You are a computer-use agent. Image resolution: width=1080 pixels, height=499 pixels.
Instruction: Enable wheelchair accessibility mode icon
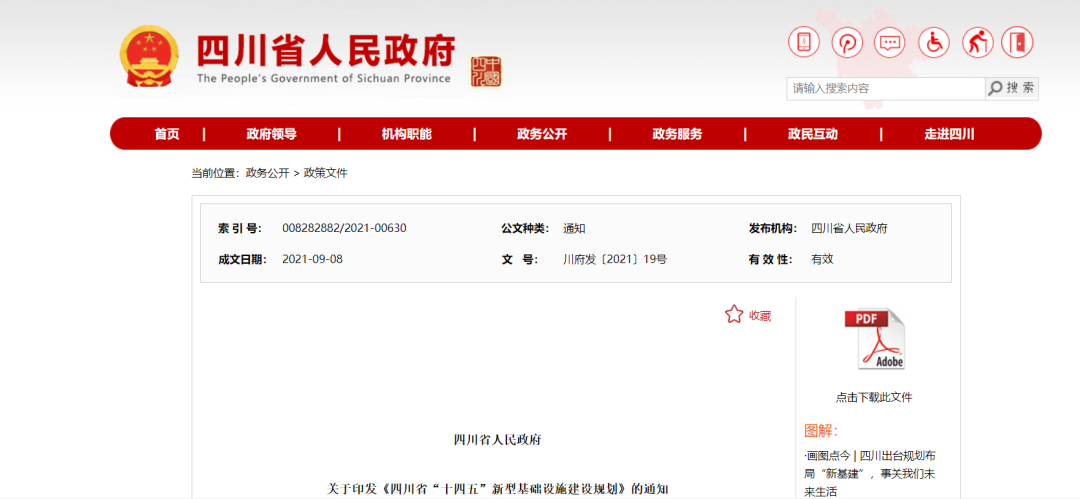point(934,43)
